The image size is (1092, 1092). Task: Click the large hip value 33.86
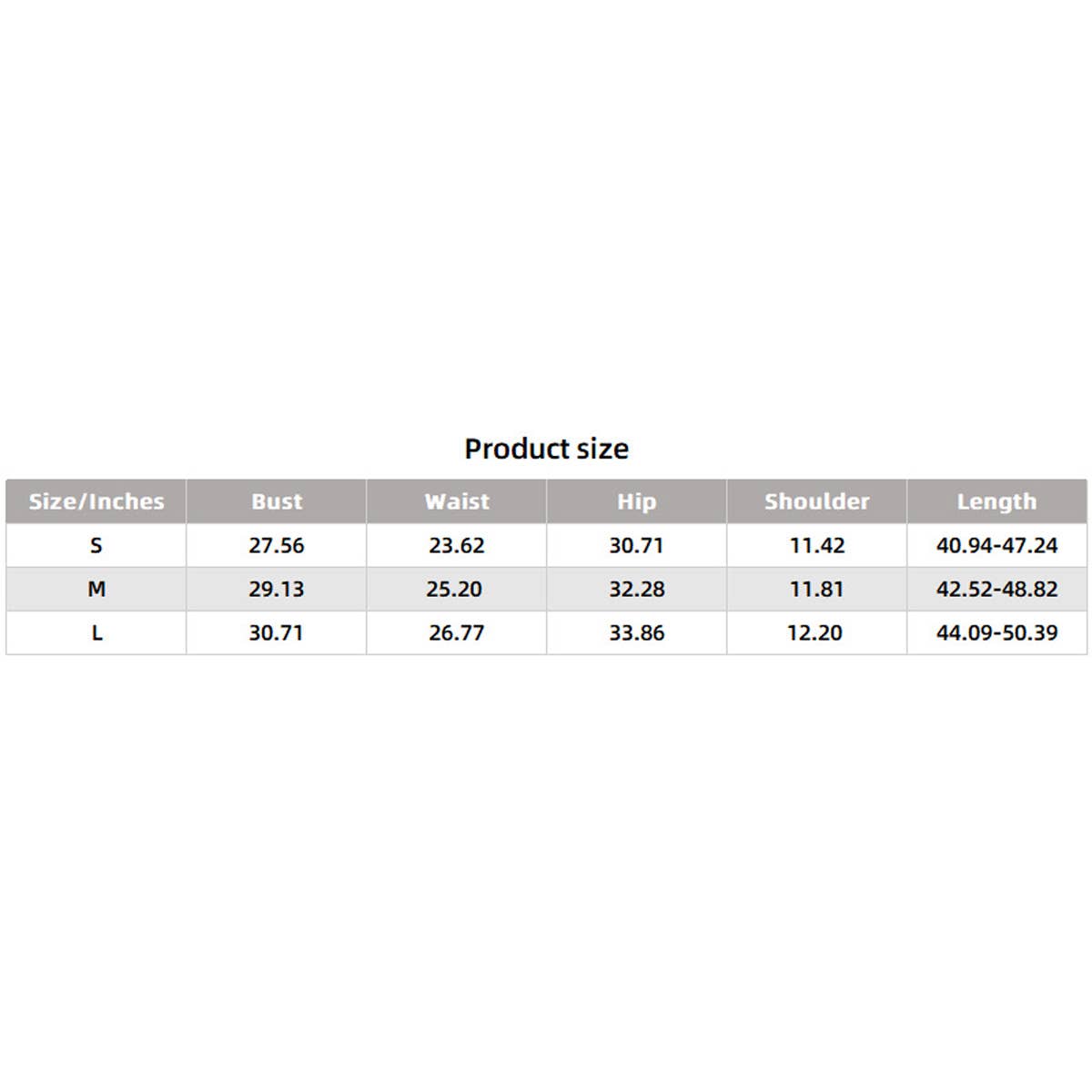(x=636, y=632)
